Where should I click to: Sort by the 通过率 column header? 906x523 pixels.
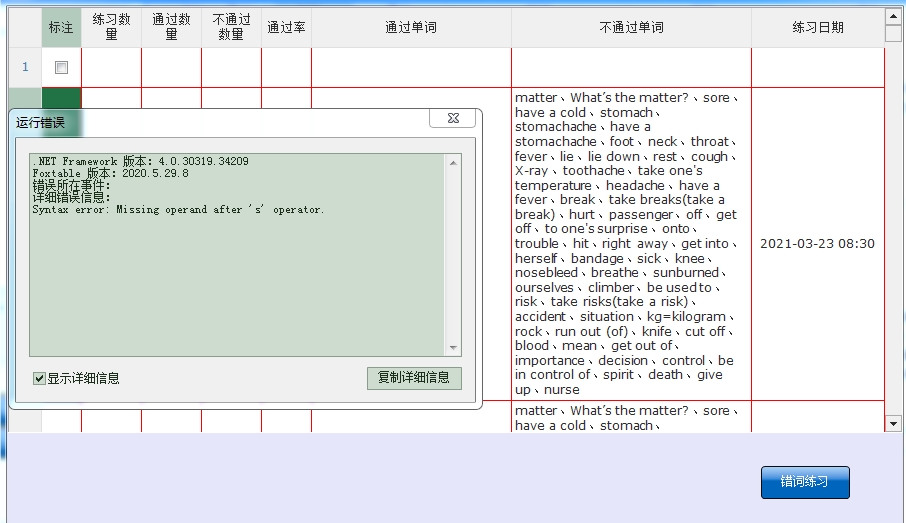pyautogui.click(x=287, y=27)
